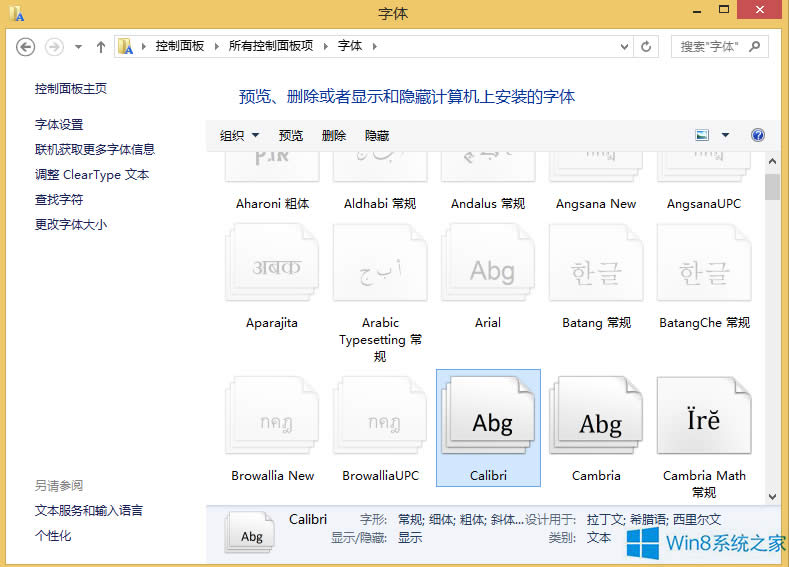Click 隐藏 in the toolbar
Image resolution: width=789 pixels, height=567 pixels.
(377, 135)
